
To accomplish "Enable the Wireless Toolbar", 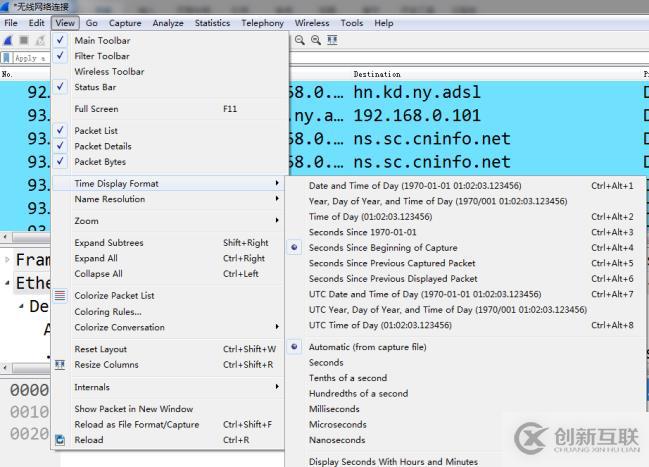I will pyautogui.click(x=109, y=72).
